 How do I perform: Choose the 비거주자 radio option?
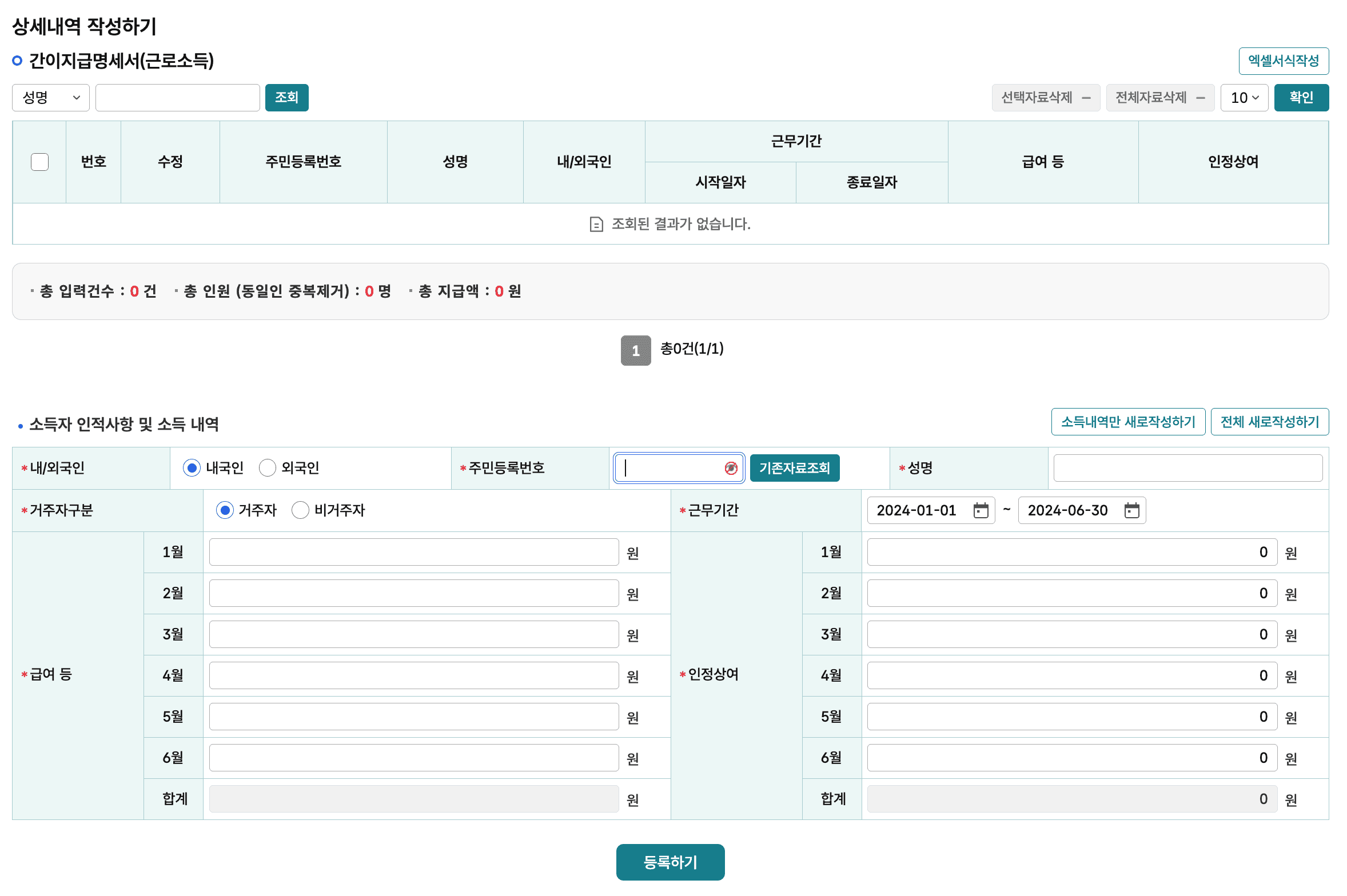300,510
